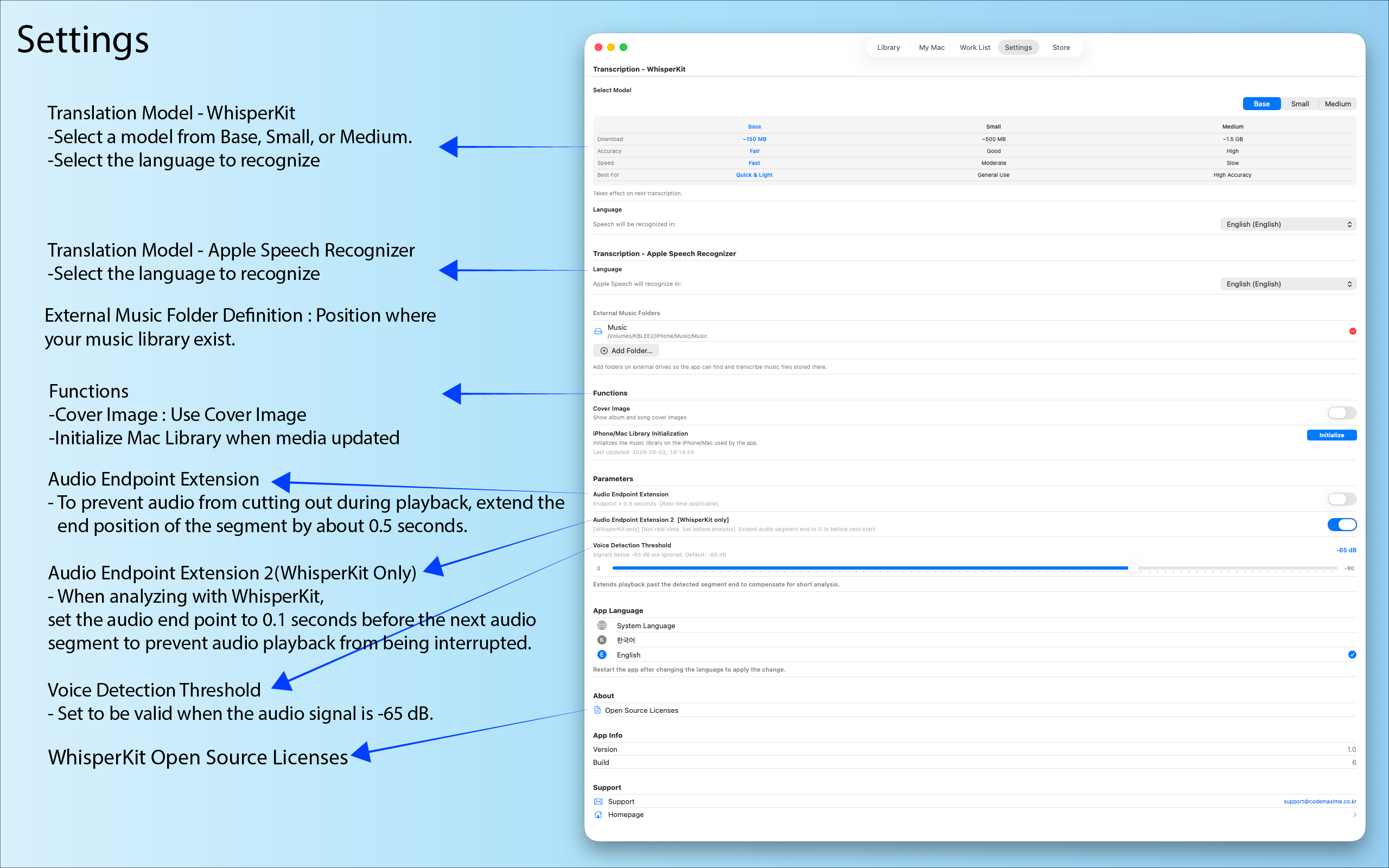Click the High Accuracy cell
The height and width of the screenshot is (868, 1389).
[x=1232, y=175]
